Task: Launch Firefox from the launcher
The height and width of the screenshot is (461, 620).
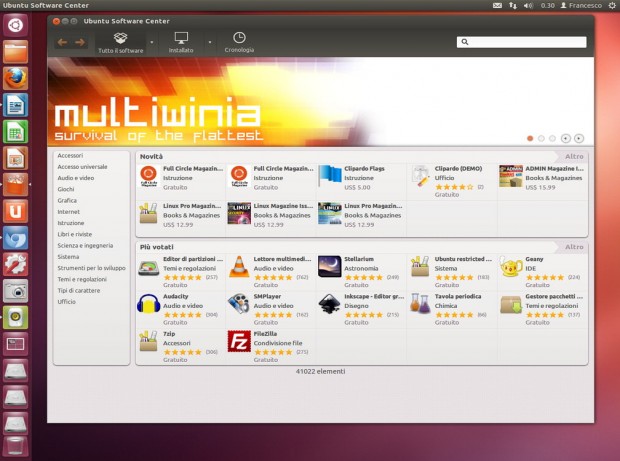Action: click(x=15, y=78)
